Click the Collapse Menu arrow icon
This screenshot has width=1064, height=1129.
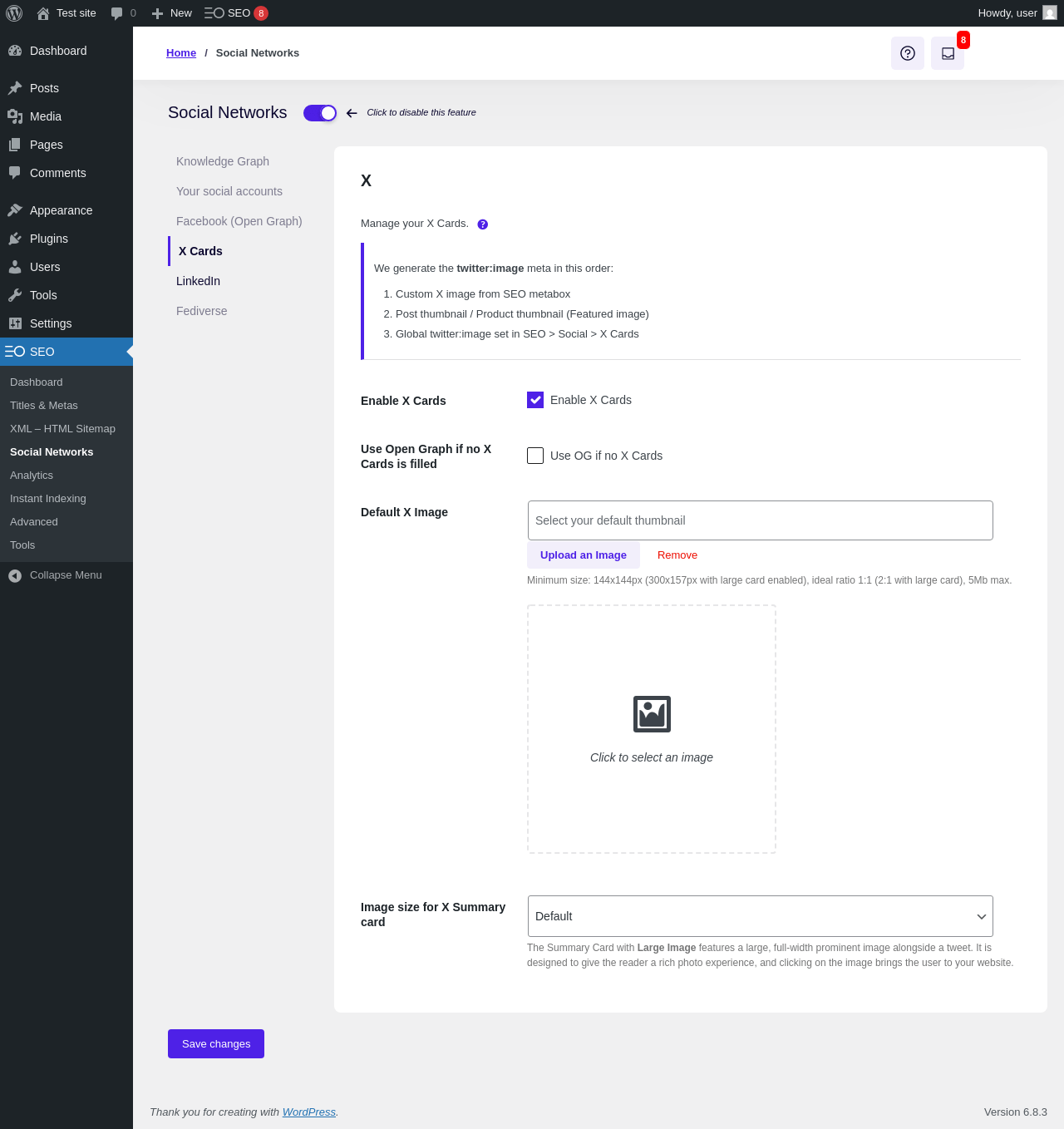click(15, 575)
